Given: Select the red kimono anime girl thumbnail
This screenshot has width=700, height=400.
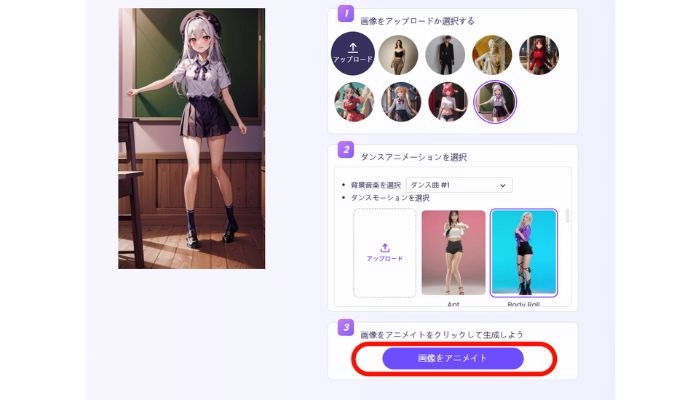Looking at the screenshot, I should point(354,101).
